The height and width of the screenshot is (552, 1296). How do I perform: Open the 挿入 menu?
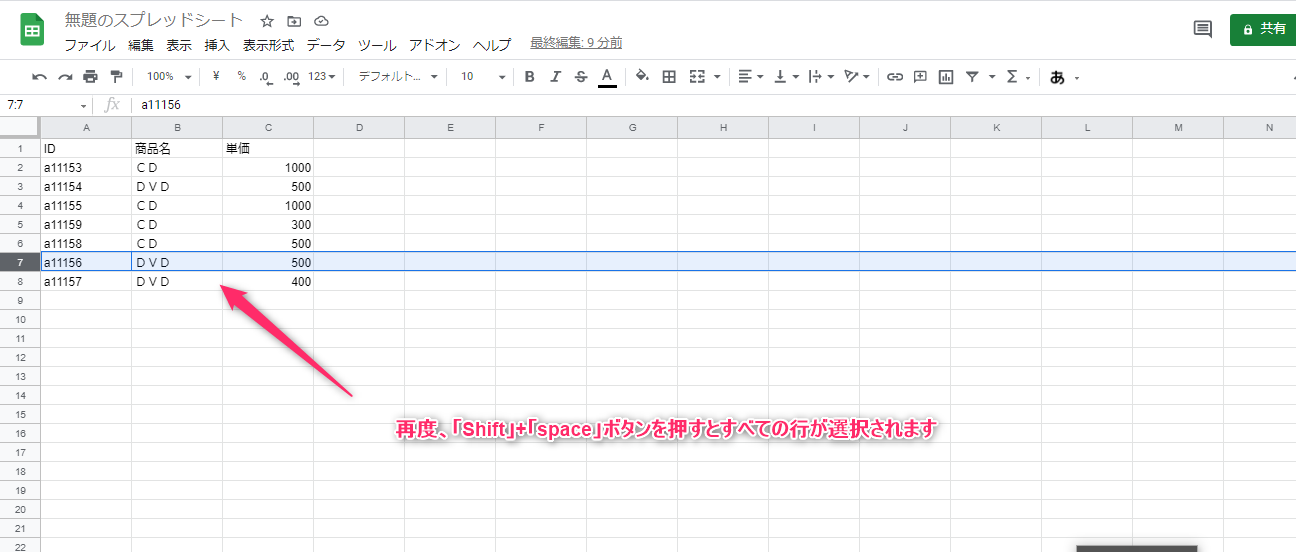[x=217, y=45]
